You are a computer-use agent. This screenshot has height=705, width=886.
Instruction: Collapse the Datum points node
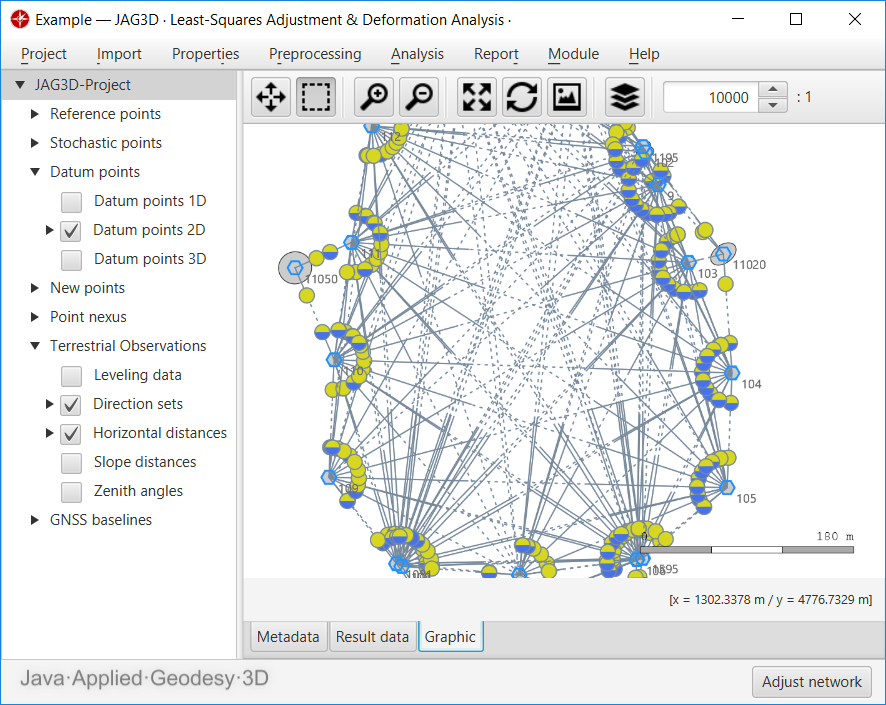(35, 172)
